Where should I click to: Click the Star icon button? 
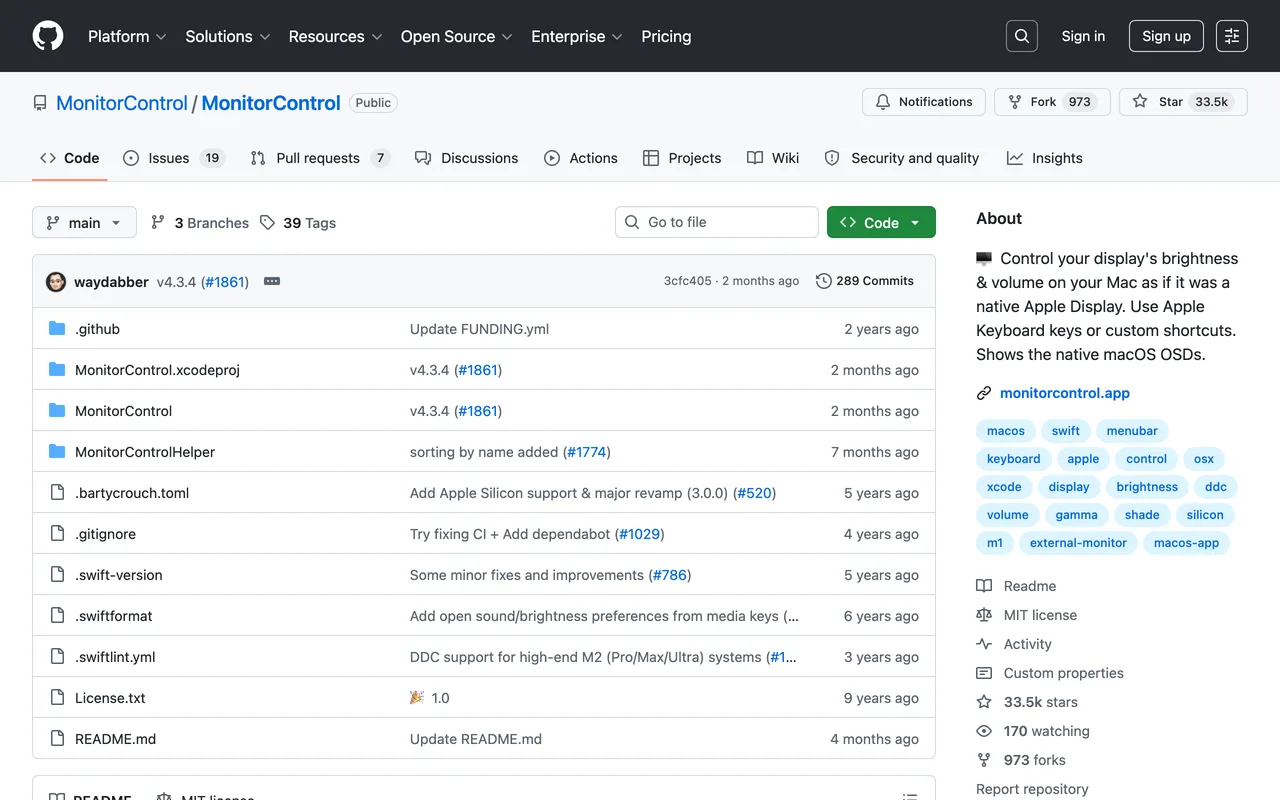click(1183, 102)
